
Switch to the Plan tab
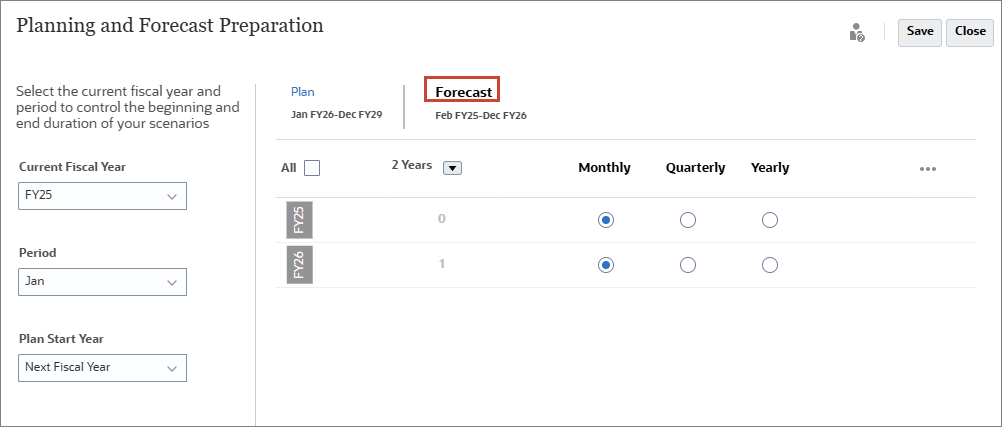tap(303, 92)
